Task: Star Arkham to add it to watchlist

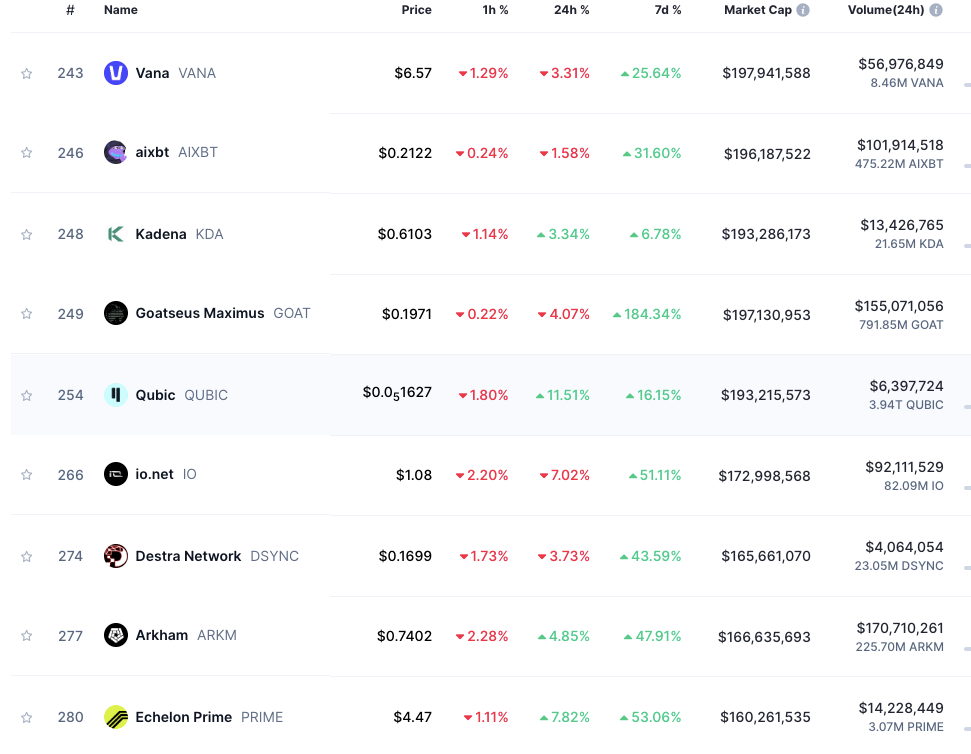Action: pos(26,635)
